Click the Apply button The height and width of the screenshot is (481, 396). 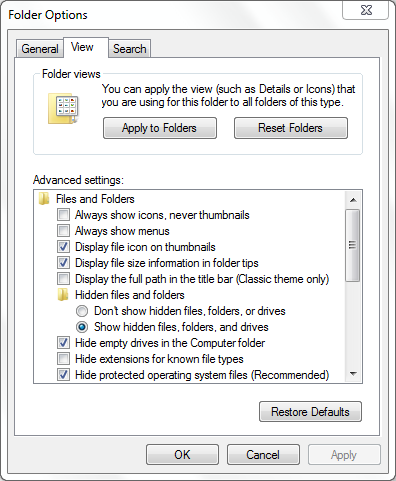click(344, 455)
